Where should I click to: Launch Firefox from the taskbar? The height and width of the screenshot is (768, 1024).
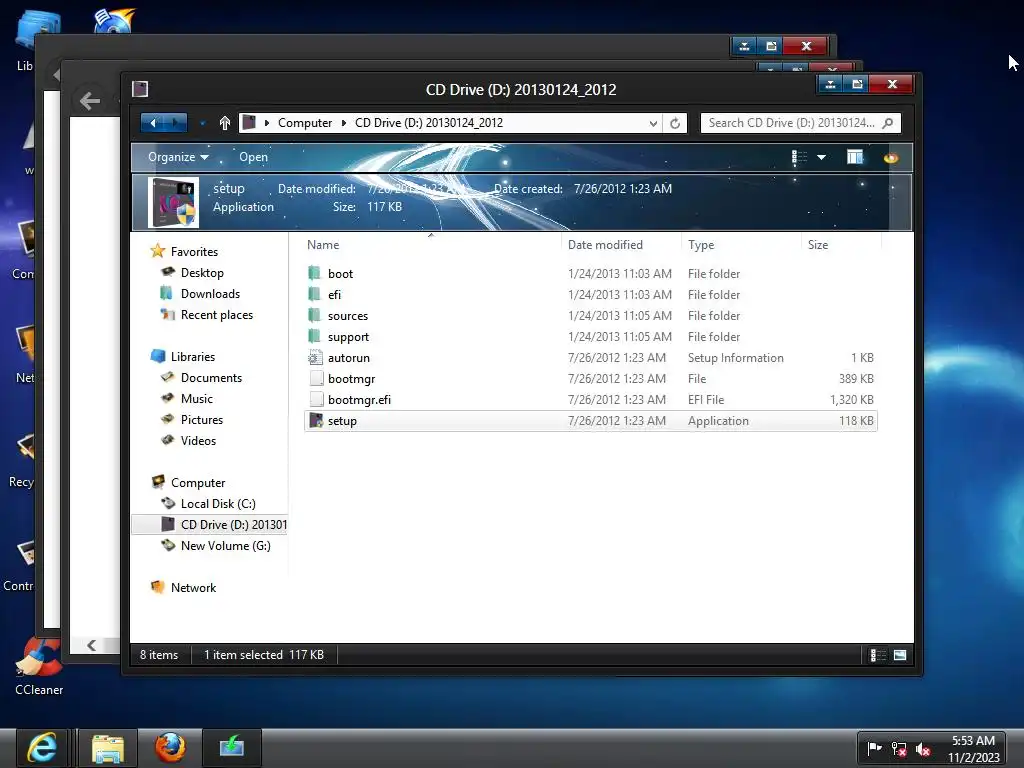pyautogui.click(x=170, y=748)
